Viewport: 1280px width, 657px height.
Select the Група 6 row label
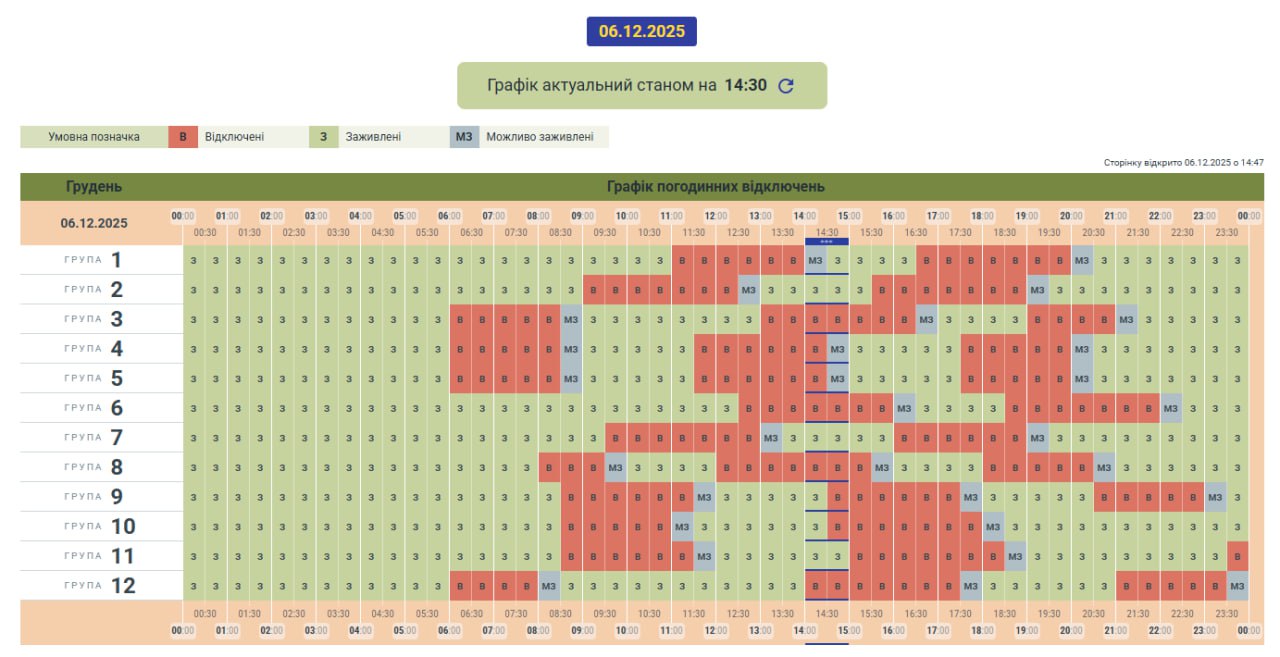coord(95,408)
